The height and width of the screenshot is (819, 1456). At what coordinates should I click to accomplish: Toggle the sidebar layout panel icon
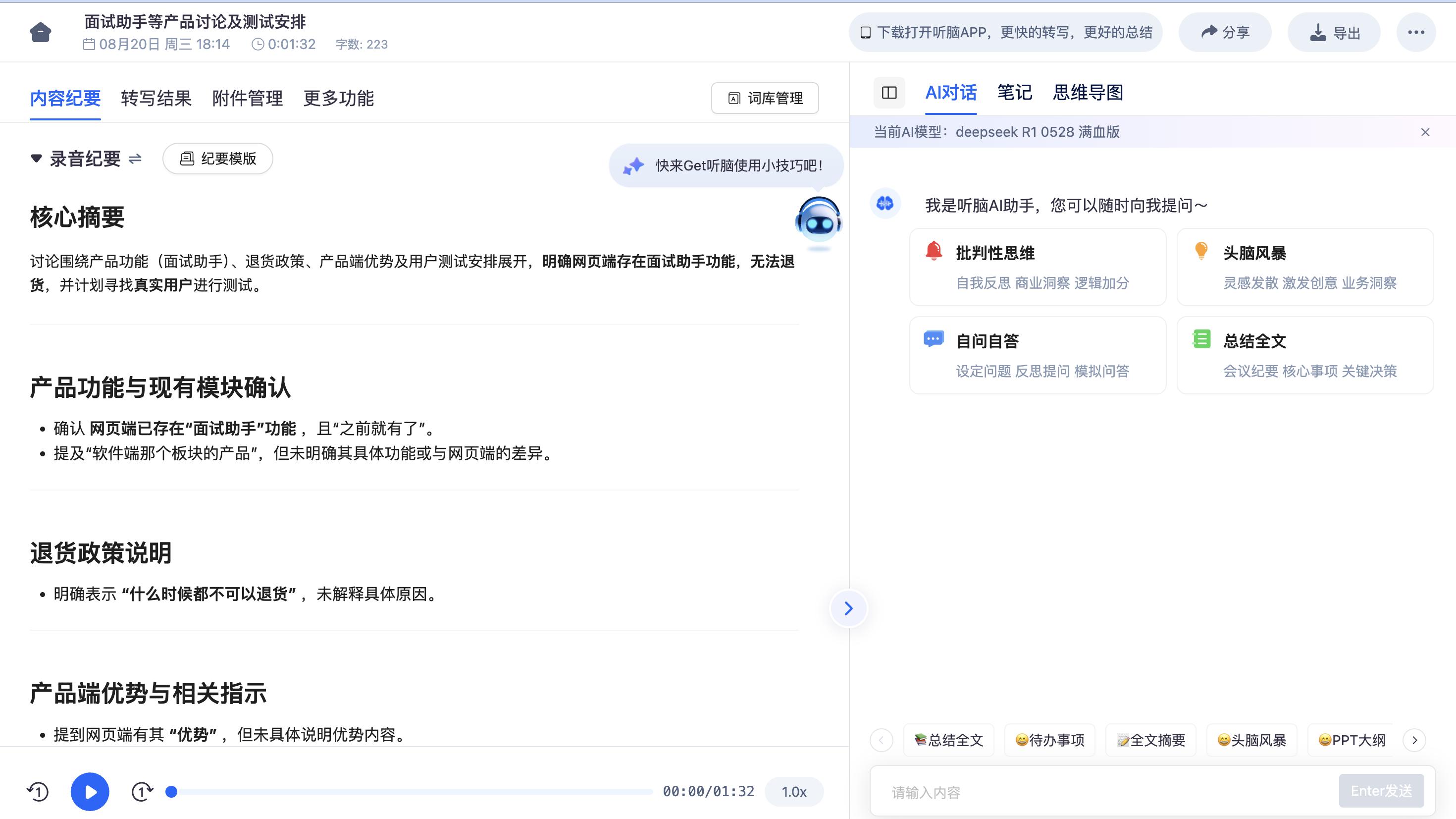[x=888, y=93]
